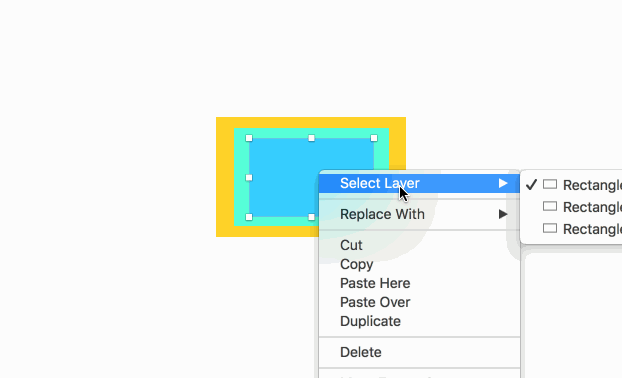The image size is (622, 378).
Task: Click Paste Over in the context menu
Action: [375, 302]
